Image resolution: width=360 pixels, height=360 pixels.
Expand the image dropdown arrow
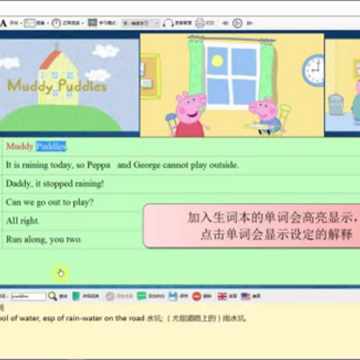pos(49,23)
